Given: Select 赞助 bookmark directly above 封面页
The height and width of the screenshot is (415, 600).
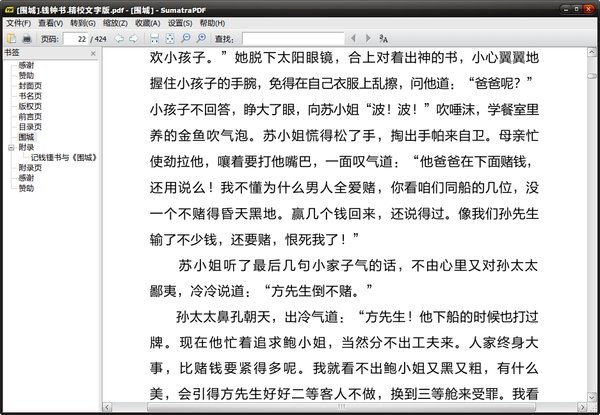Looking at the screenshot, I should 26,75.
